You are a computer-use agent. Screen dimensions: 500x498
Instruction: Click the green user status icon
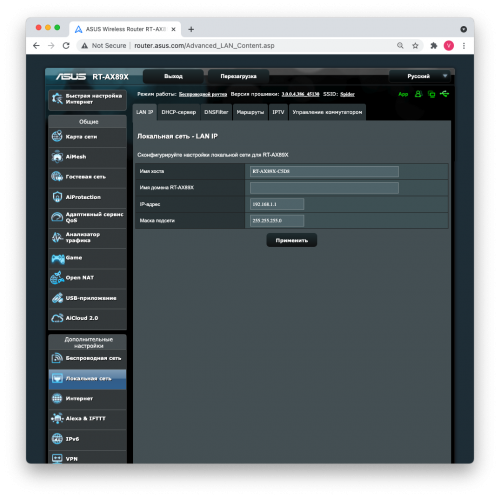(418, 94)
